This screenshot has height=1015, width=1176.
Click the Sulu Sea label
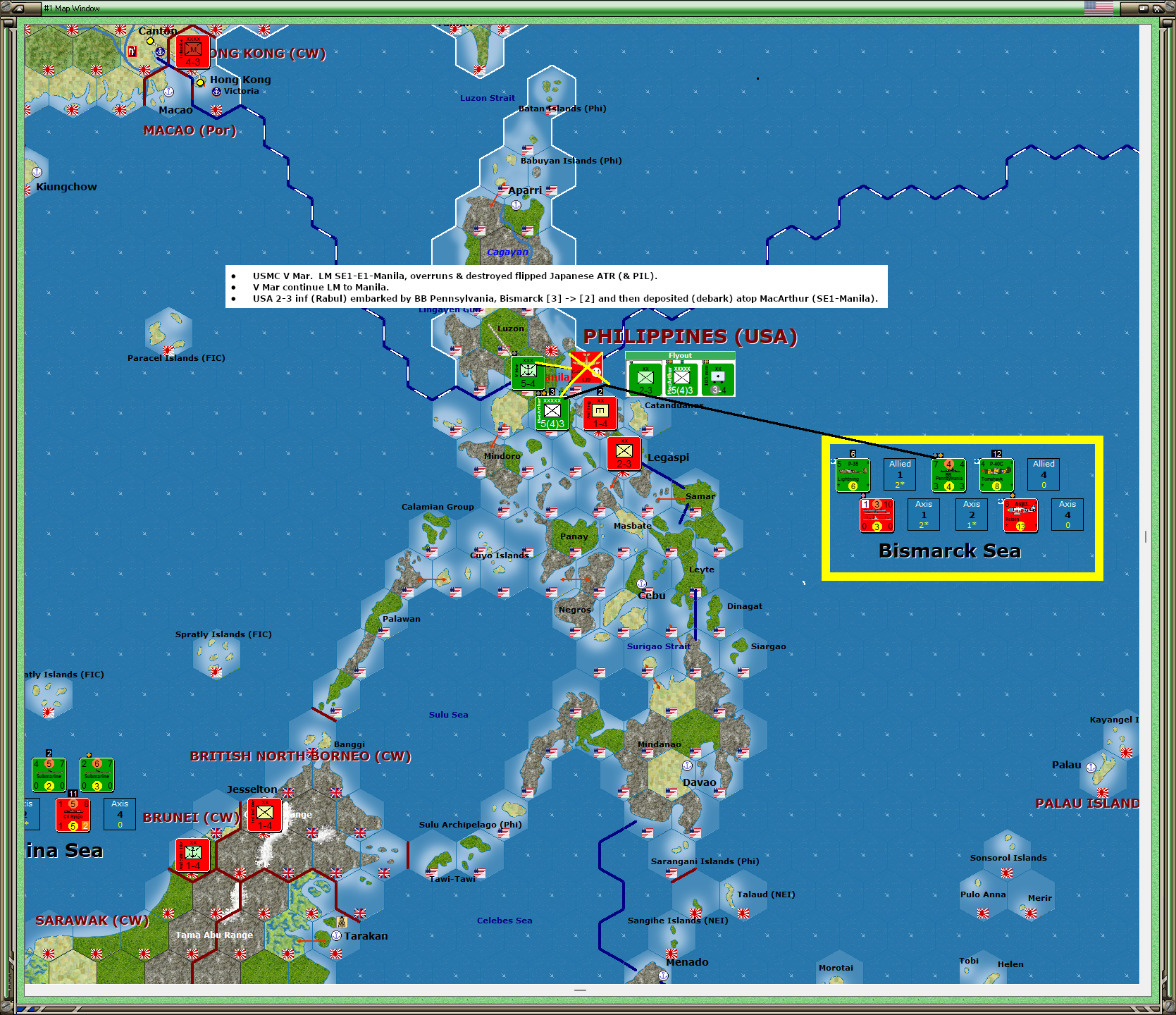coord(448,715)
